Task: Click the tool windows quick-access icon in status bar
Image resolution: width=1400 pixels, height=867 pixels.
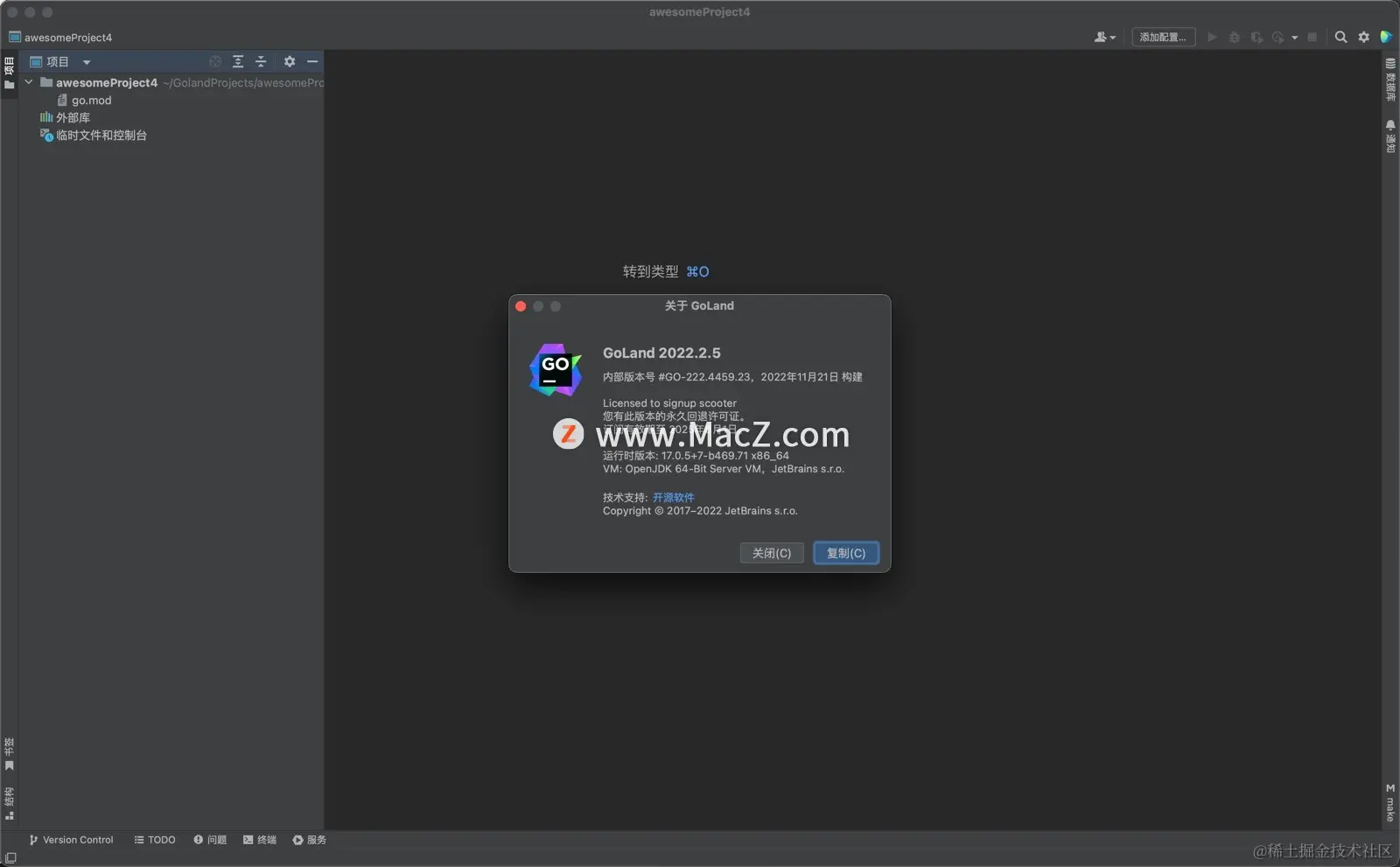Action: coord(10,858)
